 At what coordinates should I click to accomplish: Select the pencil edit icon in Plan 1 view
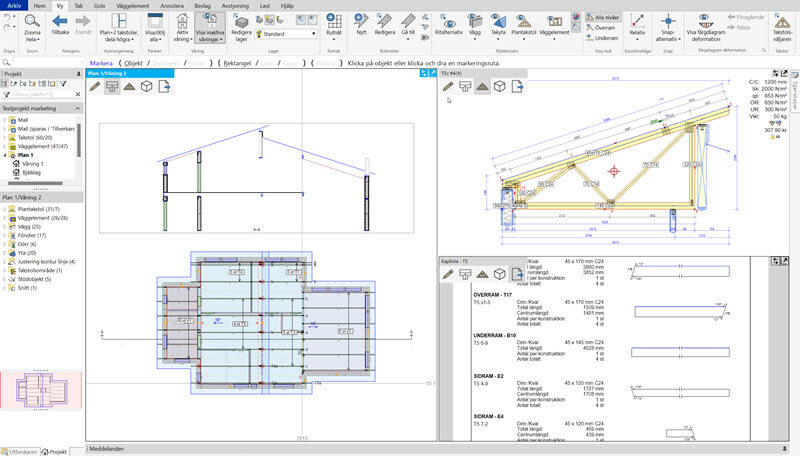click(x=95, y=87)
